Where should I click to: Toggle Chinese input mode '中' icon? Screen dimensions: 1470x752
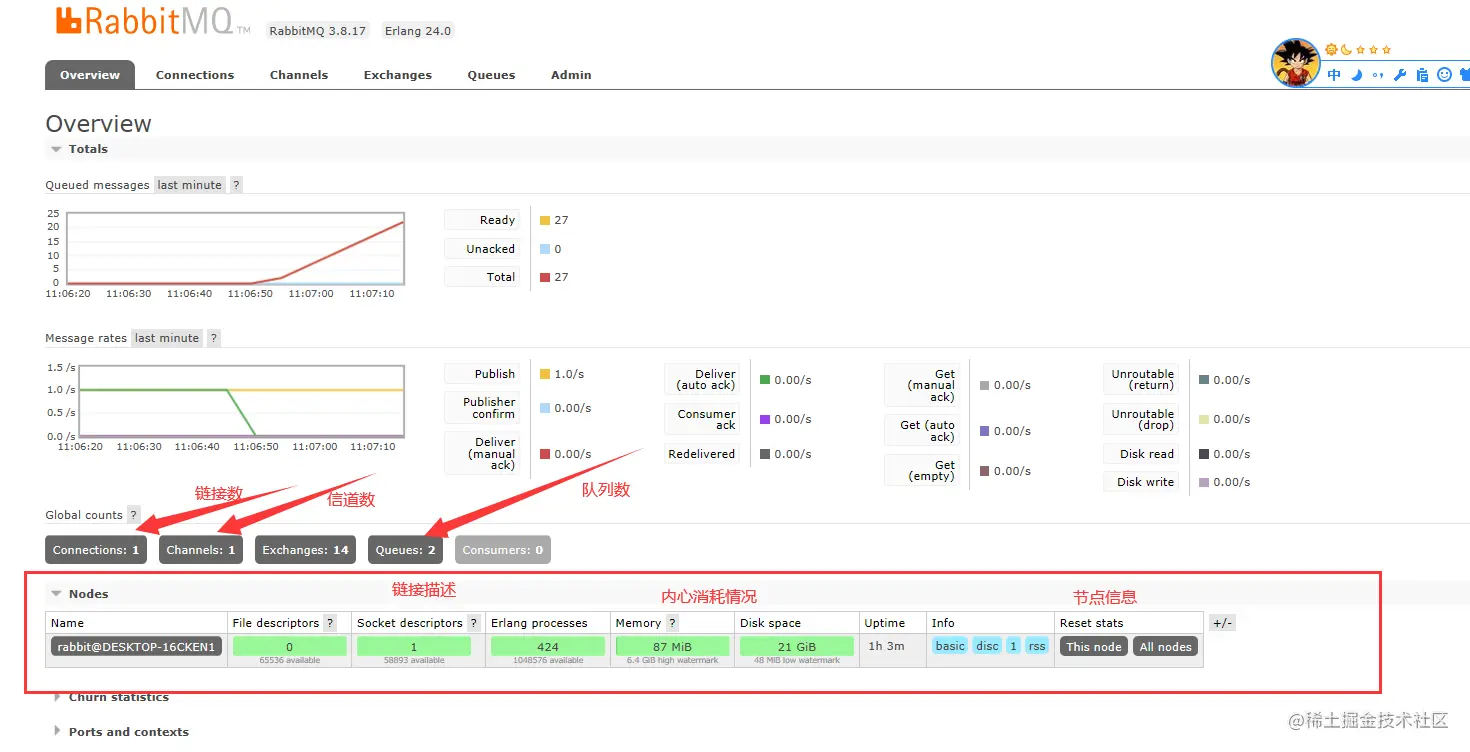tap(1334, 75)
